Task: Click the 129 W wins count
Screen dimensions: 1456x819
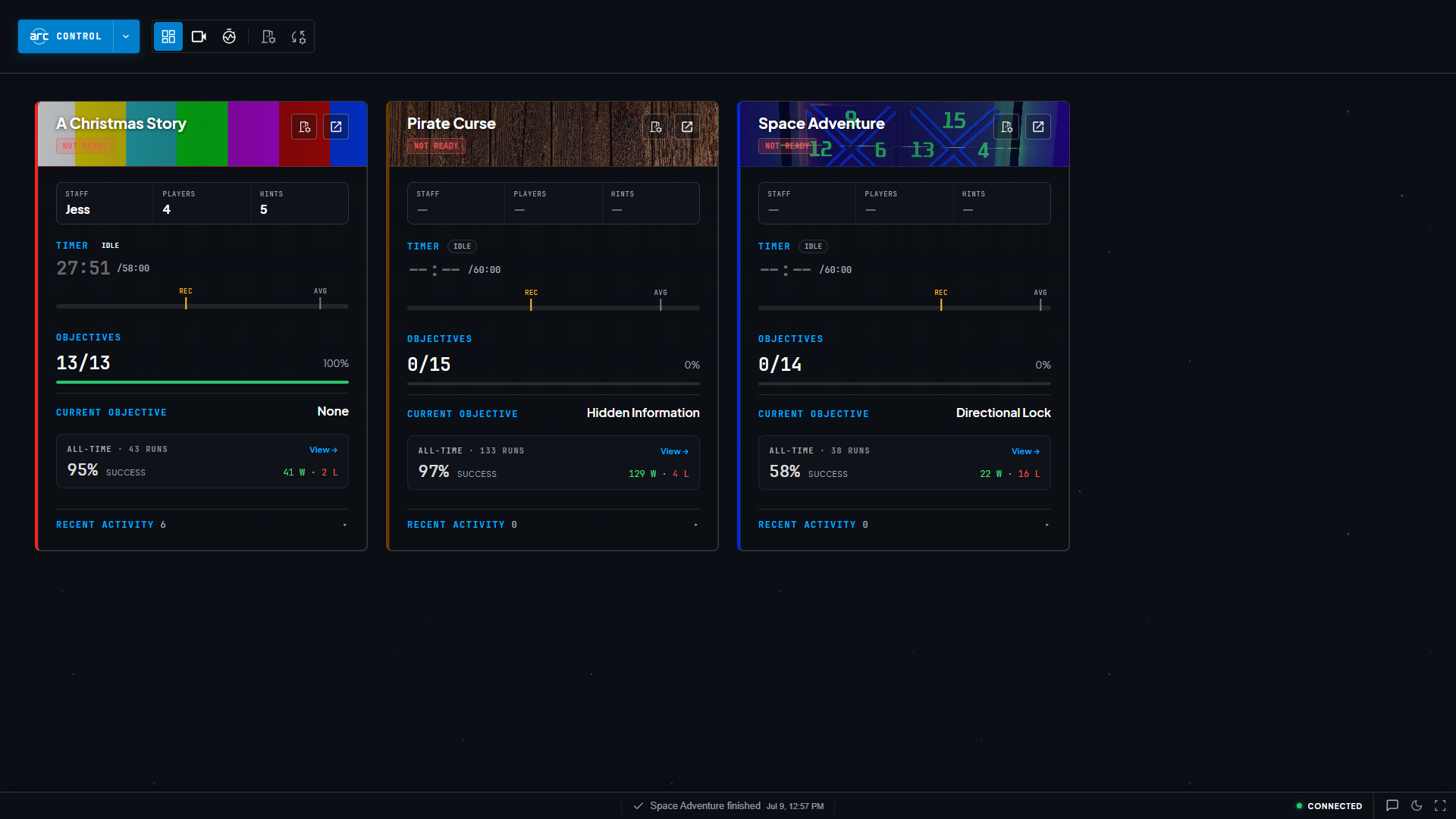Action: pos(642,474)
